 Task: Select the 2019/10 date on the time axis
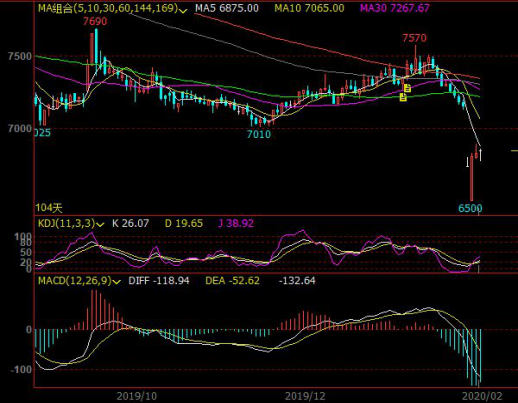point(137,396)
